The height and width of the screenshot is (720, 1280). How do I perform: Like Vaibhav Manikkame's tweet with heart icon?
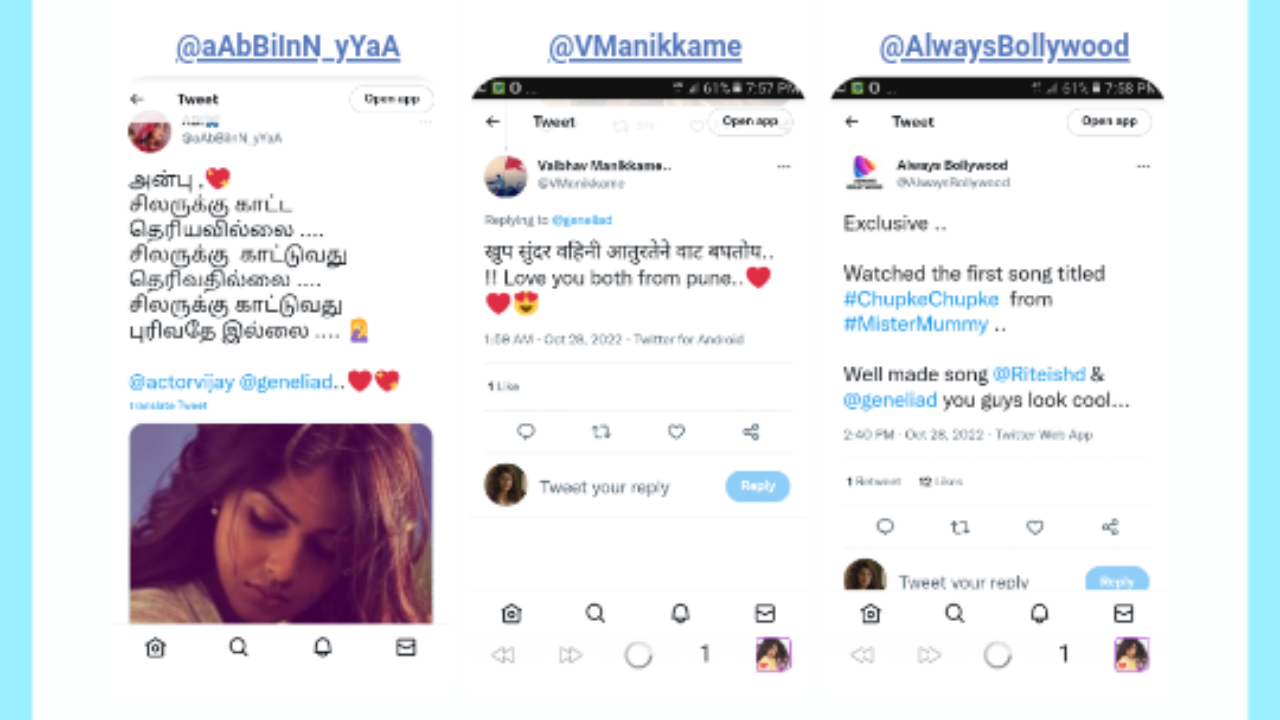[676, 432]
